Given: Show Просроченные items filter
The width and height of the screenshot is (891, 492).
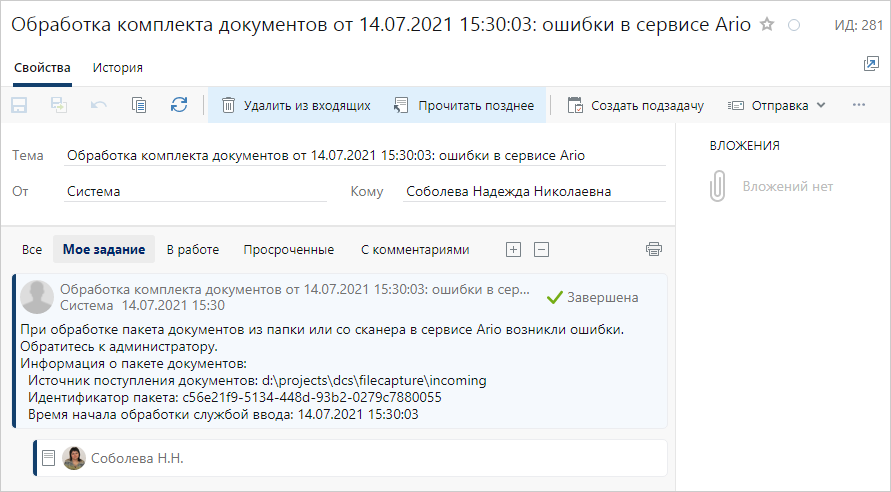Looking at the screenshot, I should tap(288, 250).
